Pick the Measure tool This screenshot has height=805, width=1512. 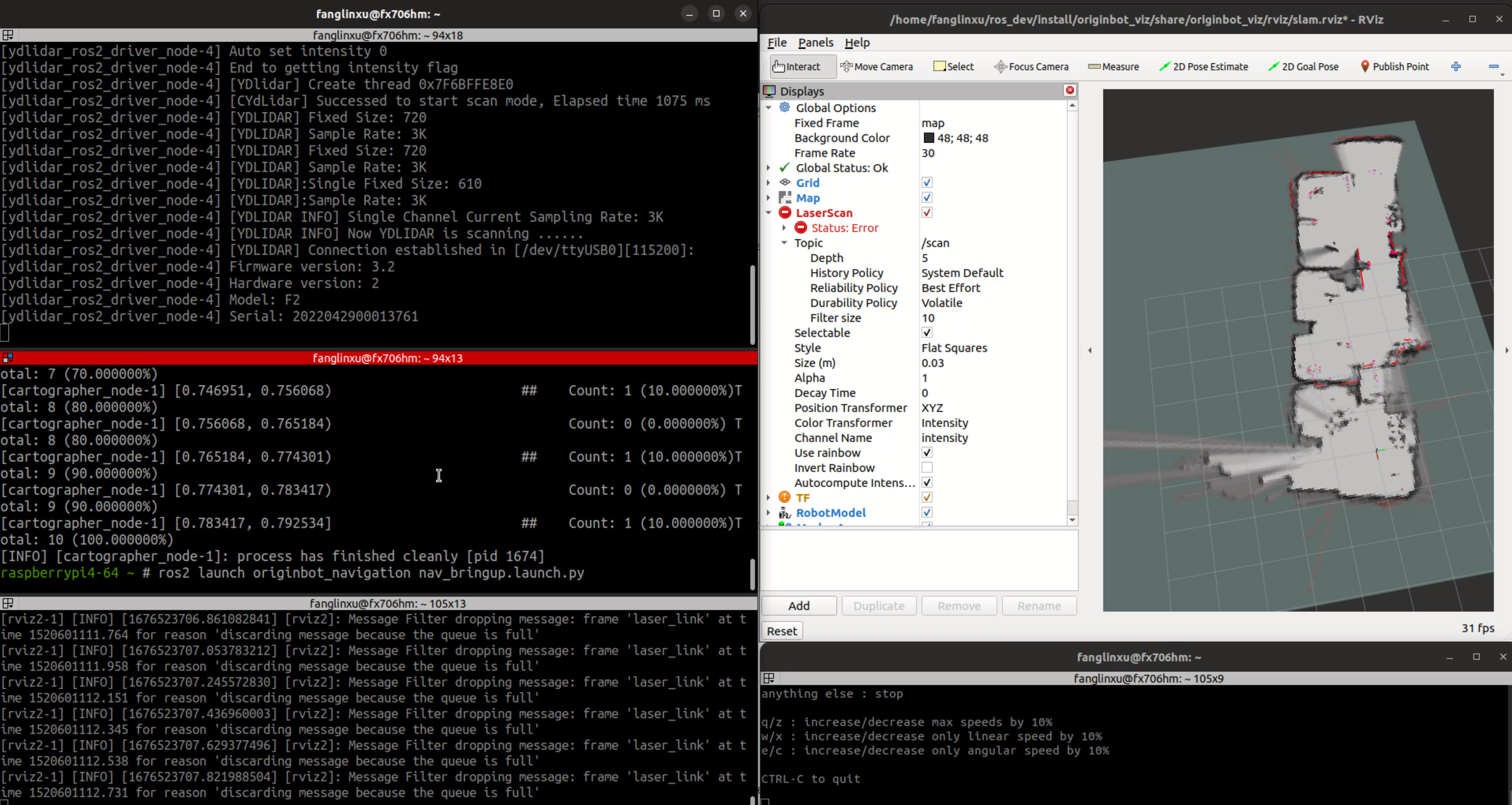pos(1113,66)
